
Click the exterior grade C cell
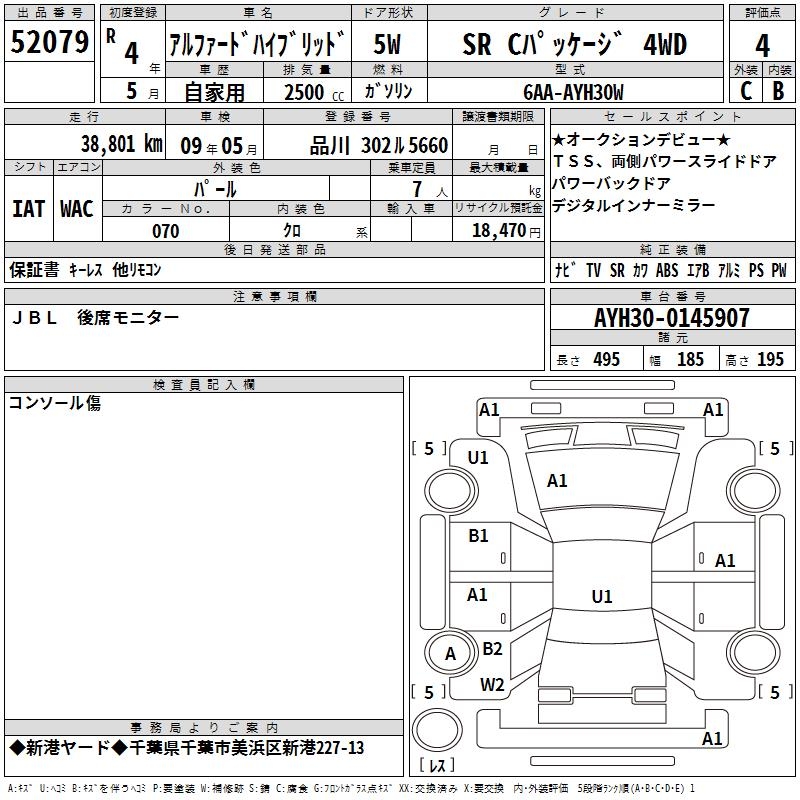[746, 90]
